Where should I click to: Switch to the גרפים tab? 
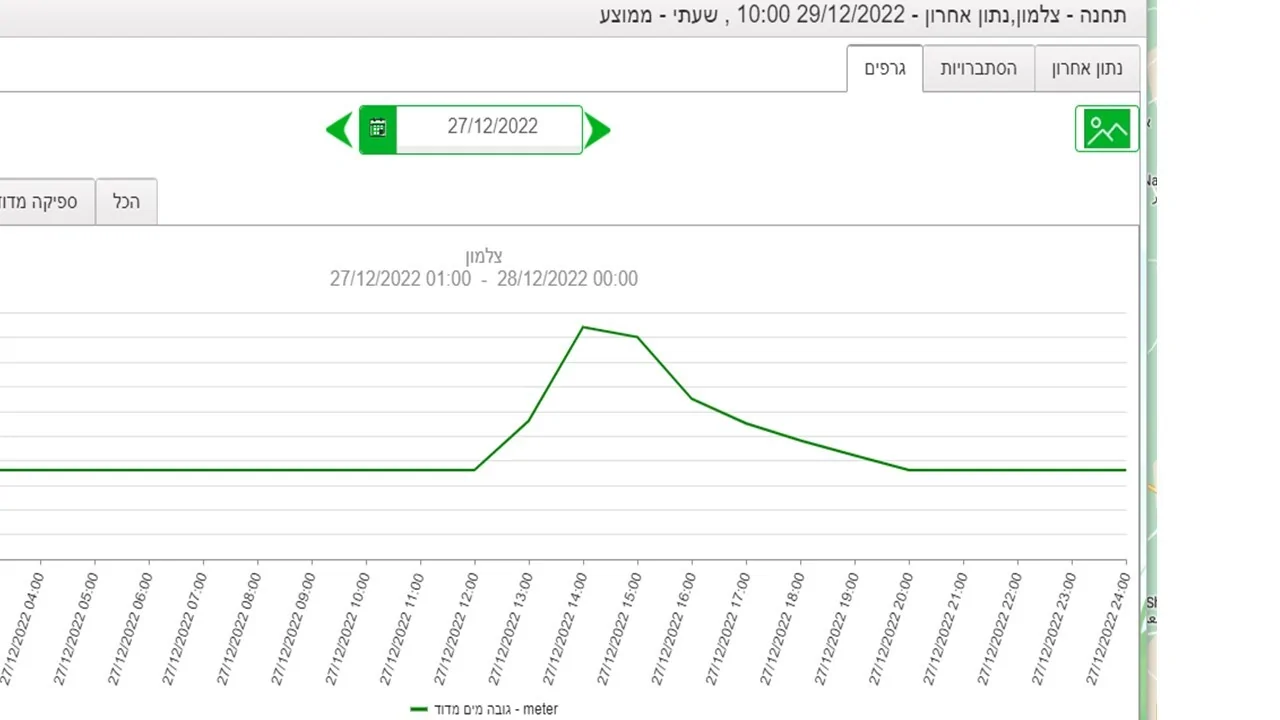coord(885,69)
